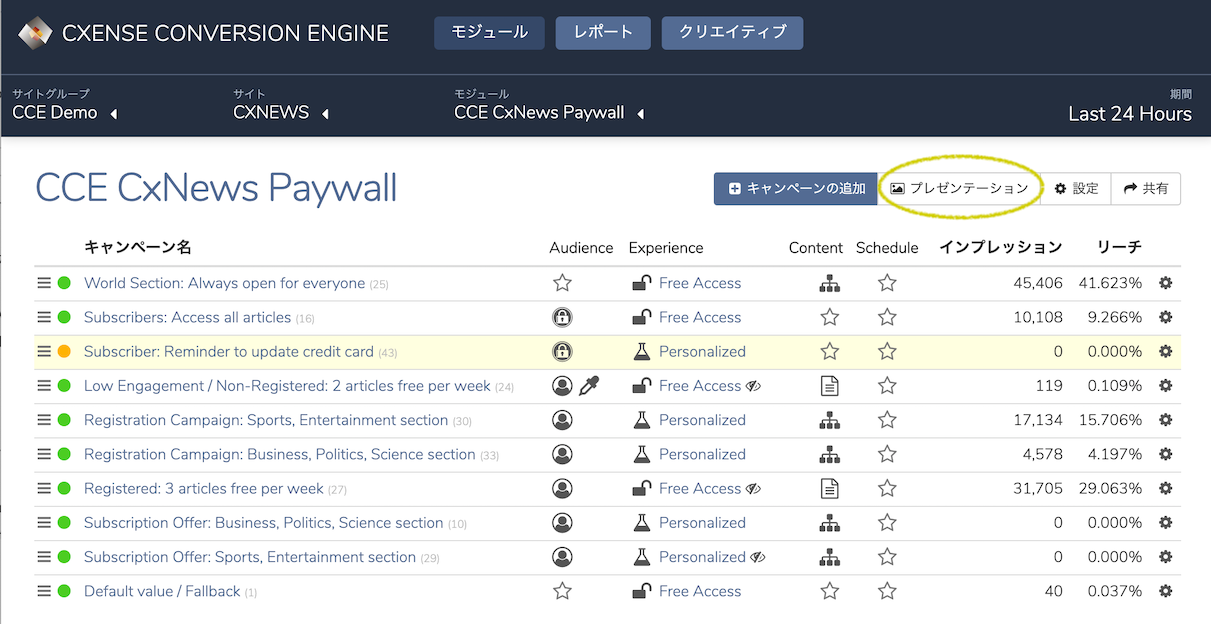Toggle the orange status dot of Subscriber Reminder
Viewport: 1211px width, 624px height.
coord(64,352)
